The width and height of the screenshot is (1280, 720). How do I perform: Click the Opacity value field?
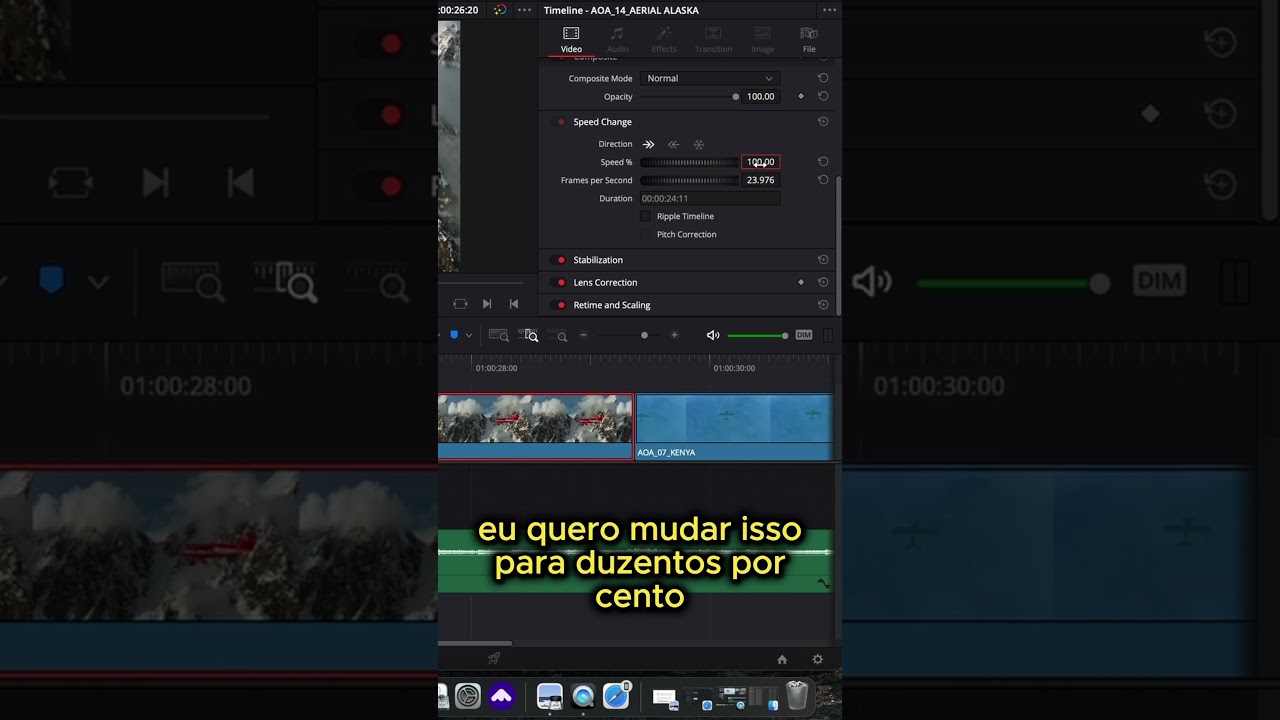tap(760, 97)
